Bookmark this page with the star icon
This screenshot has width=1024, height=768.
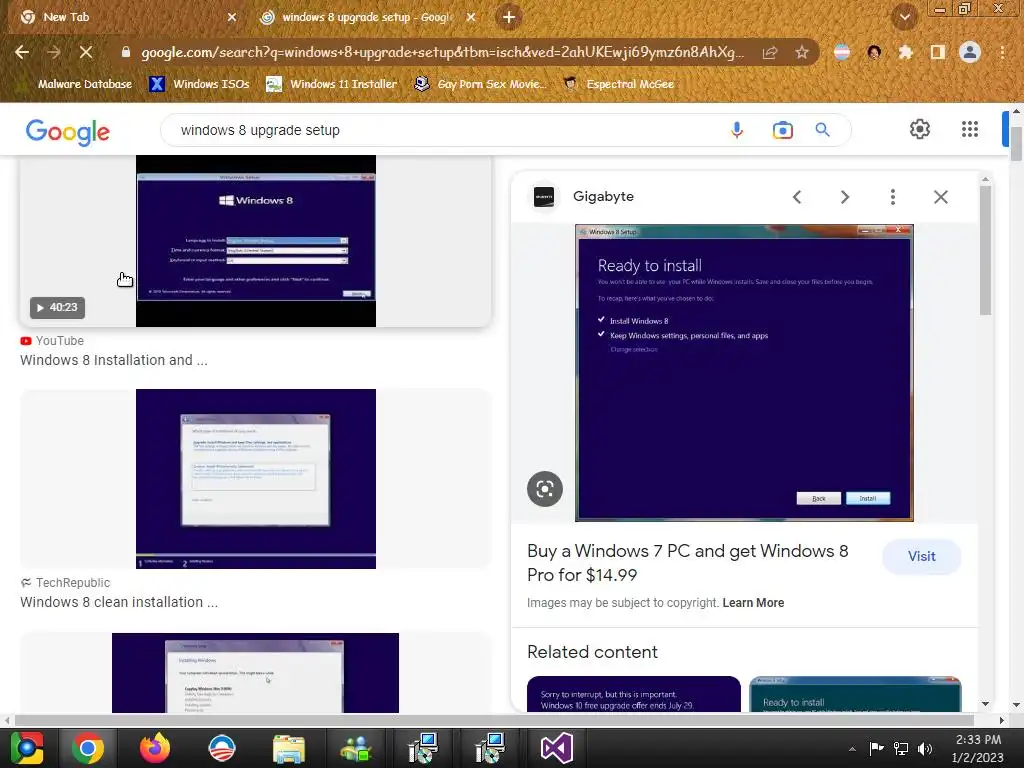(802, 52)
